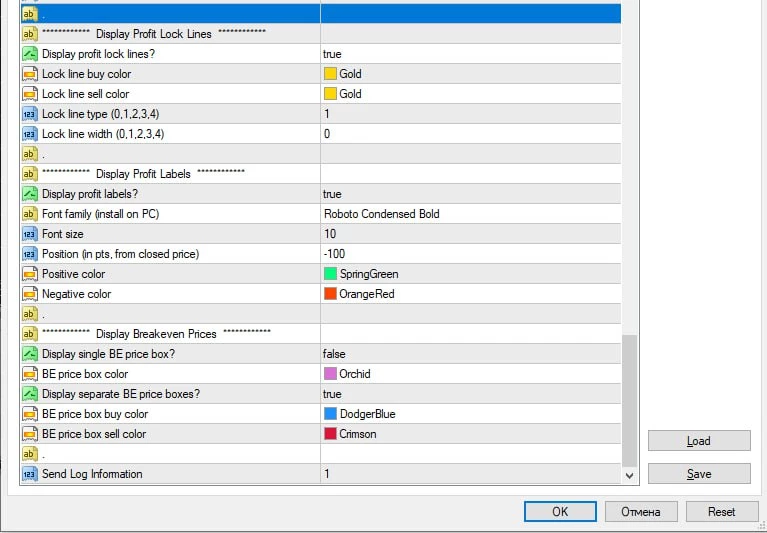Click the boolean icon beside Display single BE price box
The image size is (767, 533).
click(30, 354)
